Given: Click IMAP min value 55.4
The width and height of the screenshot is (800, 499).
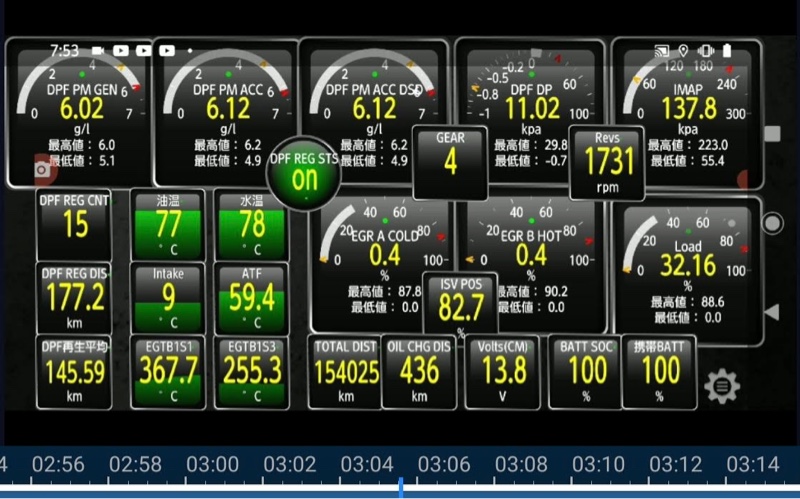Looking at the screenshot, I should [713, 161].
